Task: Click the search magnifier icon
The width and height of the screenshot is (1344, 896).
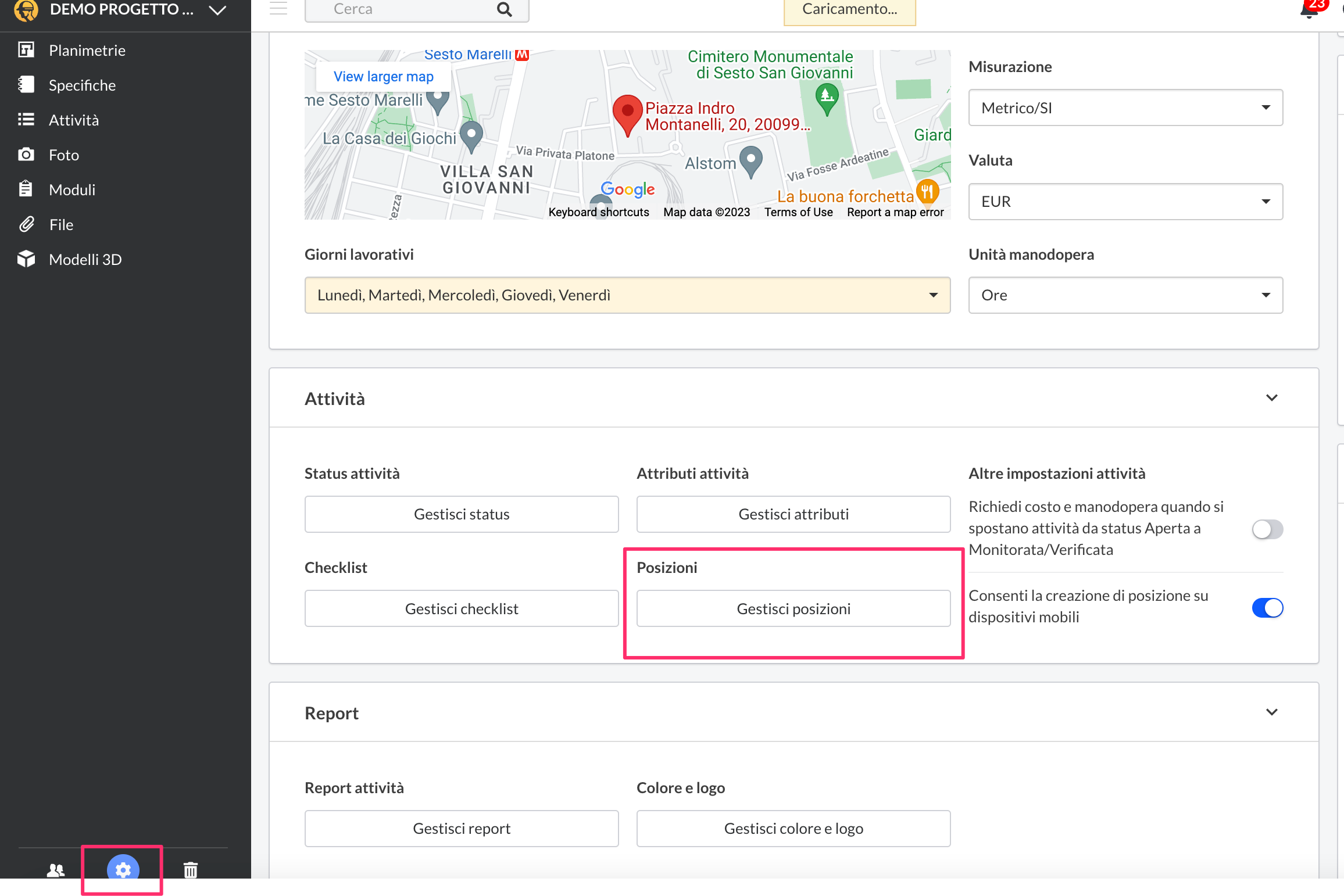Action: [x=505, y=9]
